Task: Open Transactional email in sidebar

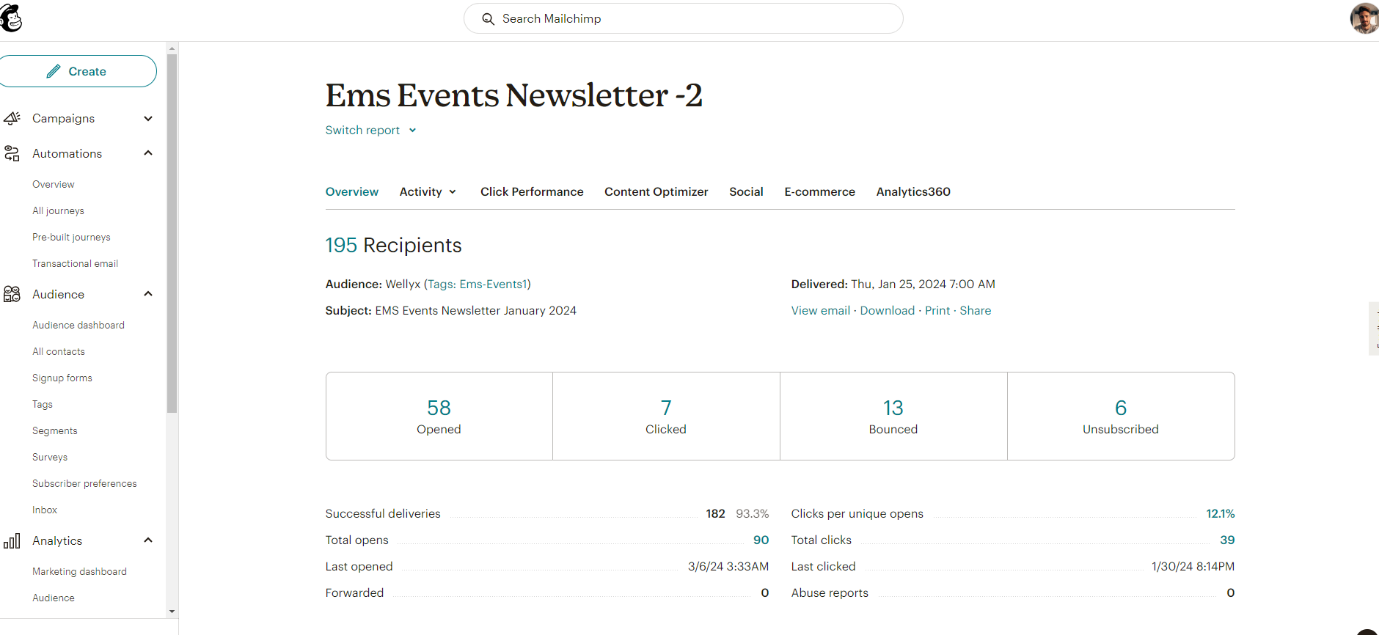Action: (75, 264)
